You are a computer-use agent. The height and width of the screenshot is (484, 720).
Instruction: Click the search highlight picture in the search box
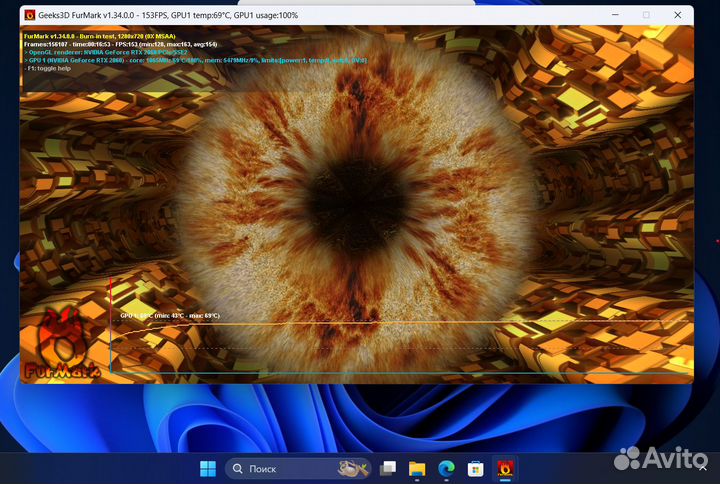click(353, 468)
